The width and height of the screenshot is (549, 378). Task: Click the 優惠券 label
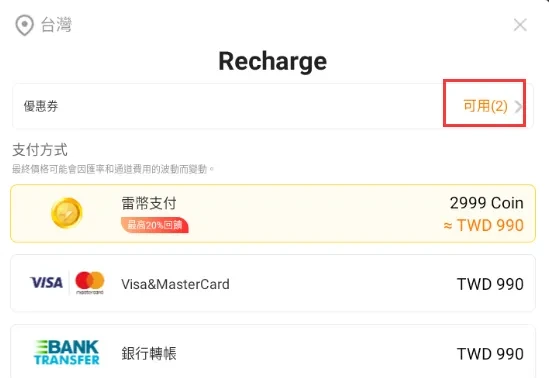41,106
